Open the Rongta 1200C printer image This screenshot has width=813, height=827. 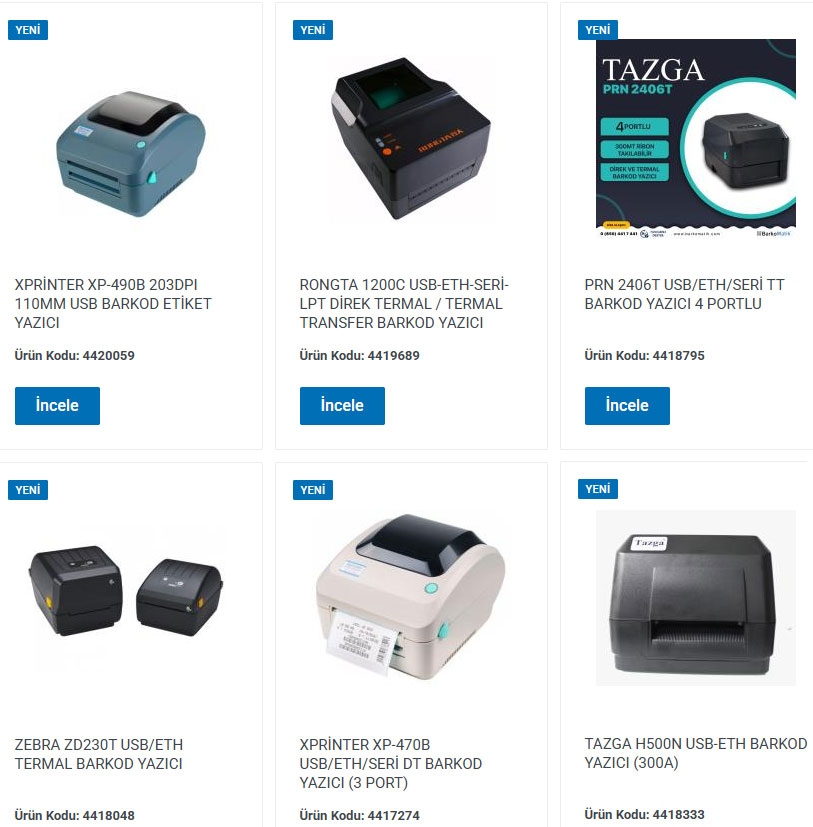tap(411, 138)
